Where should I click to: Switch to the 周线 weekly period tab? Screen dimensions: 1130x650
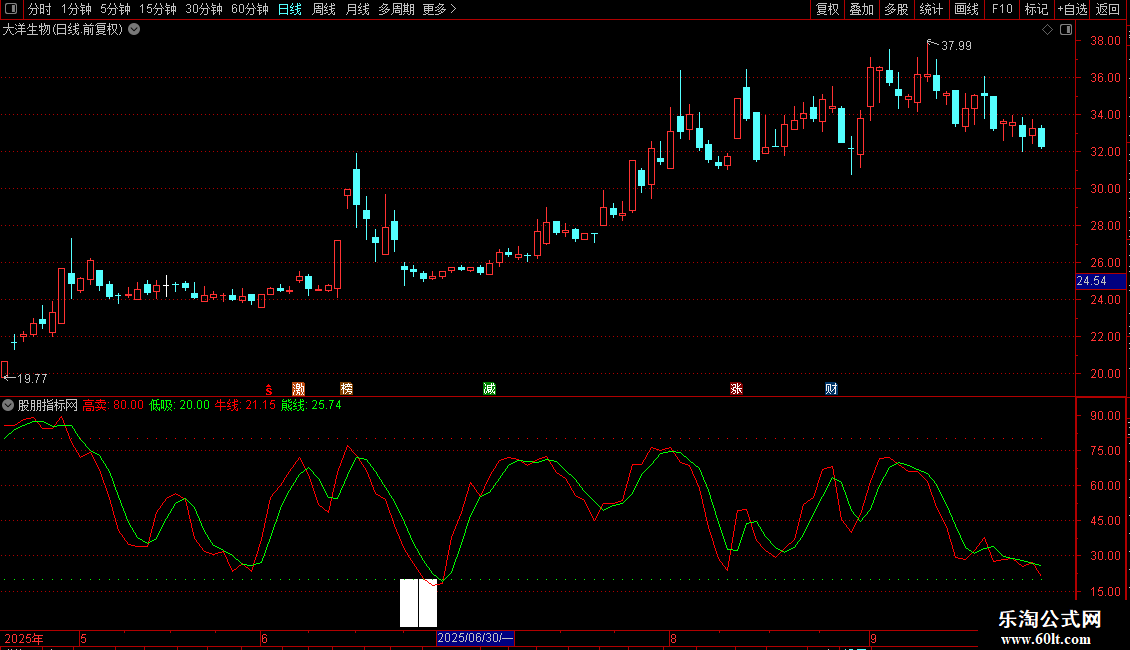point(324,9)
